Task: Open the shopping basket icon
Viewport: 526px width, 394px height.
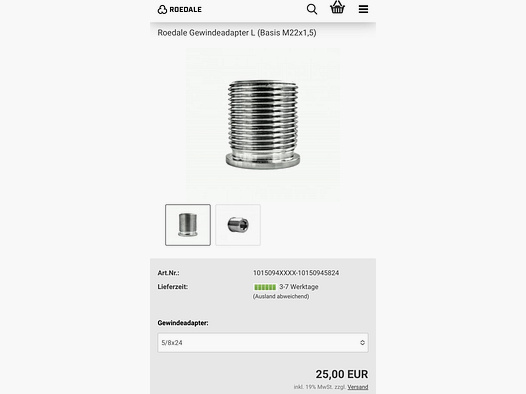Action: click(337, 7)
